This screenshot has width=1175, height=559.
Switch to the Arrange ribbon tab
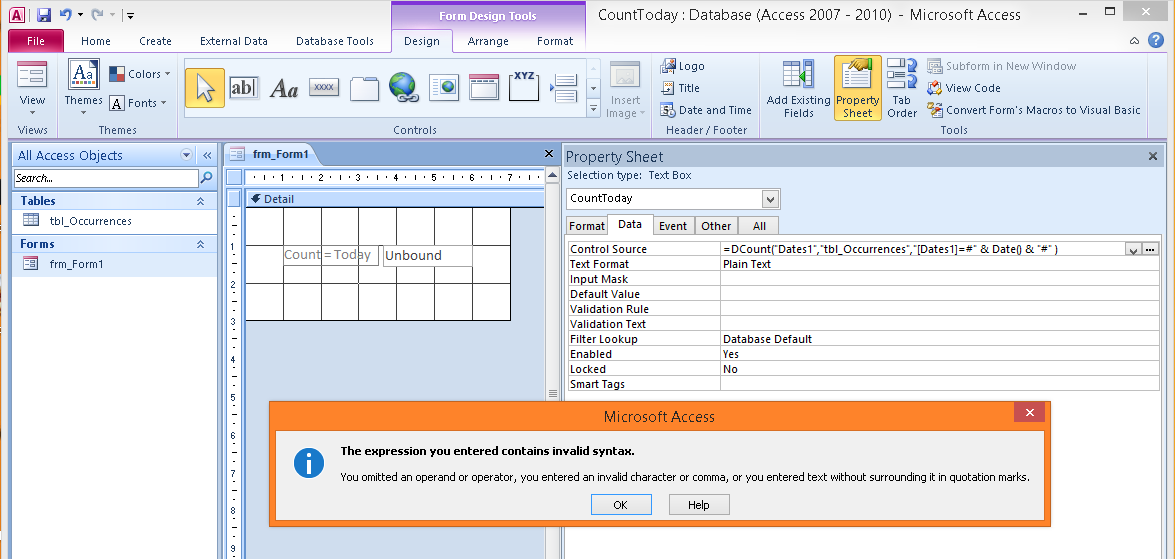[488, 41]
